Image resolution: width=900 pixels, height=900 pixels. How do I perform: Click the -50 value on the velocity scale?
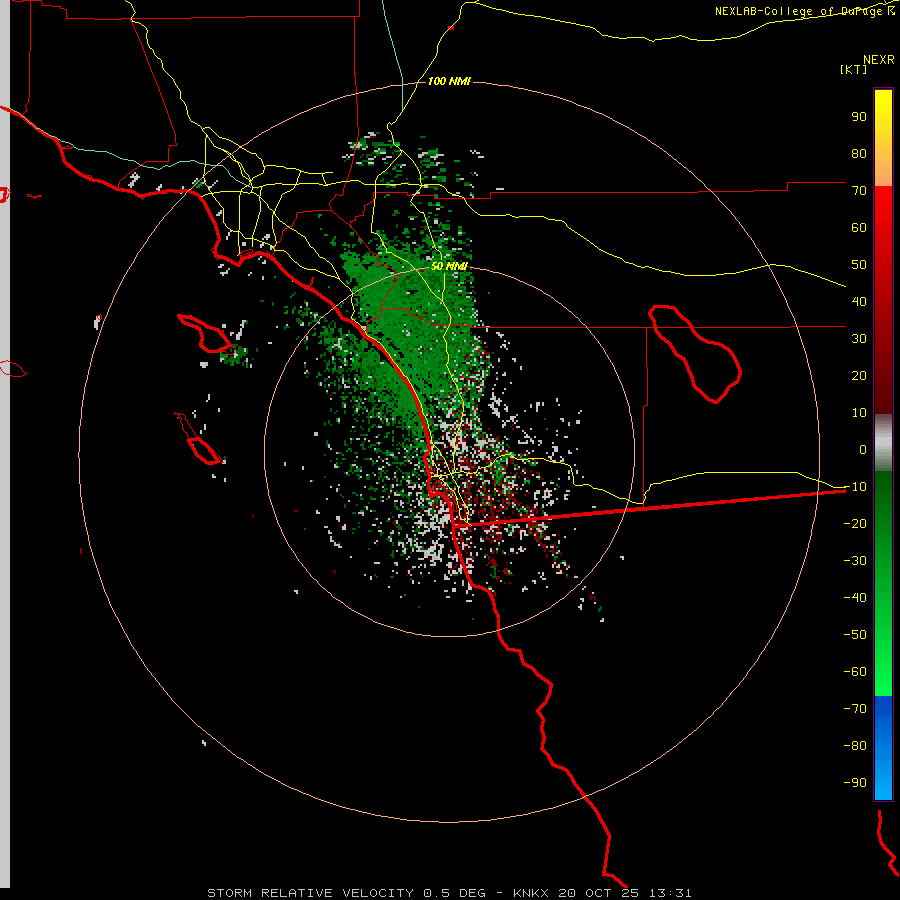pyautogui.click(x=855, y=635)
